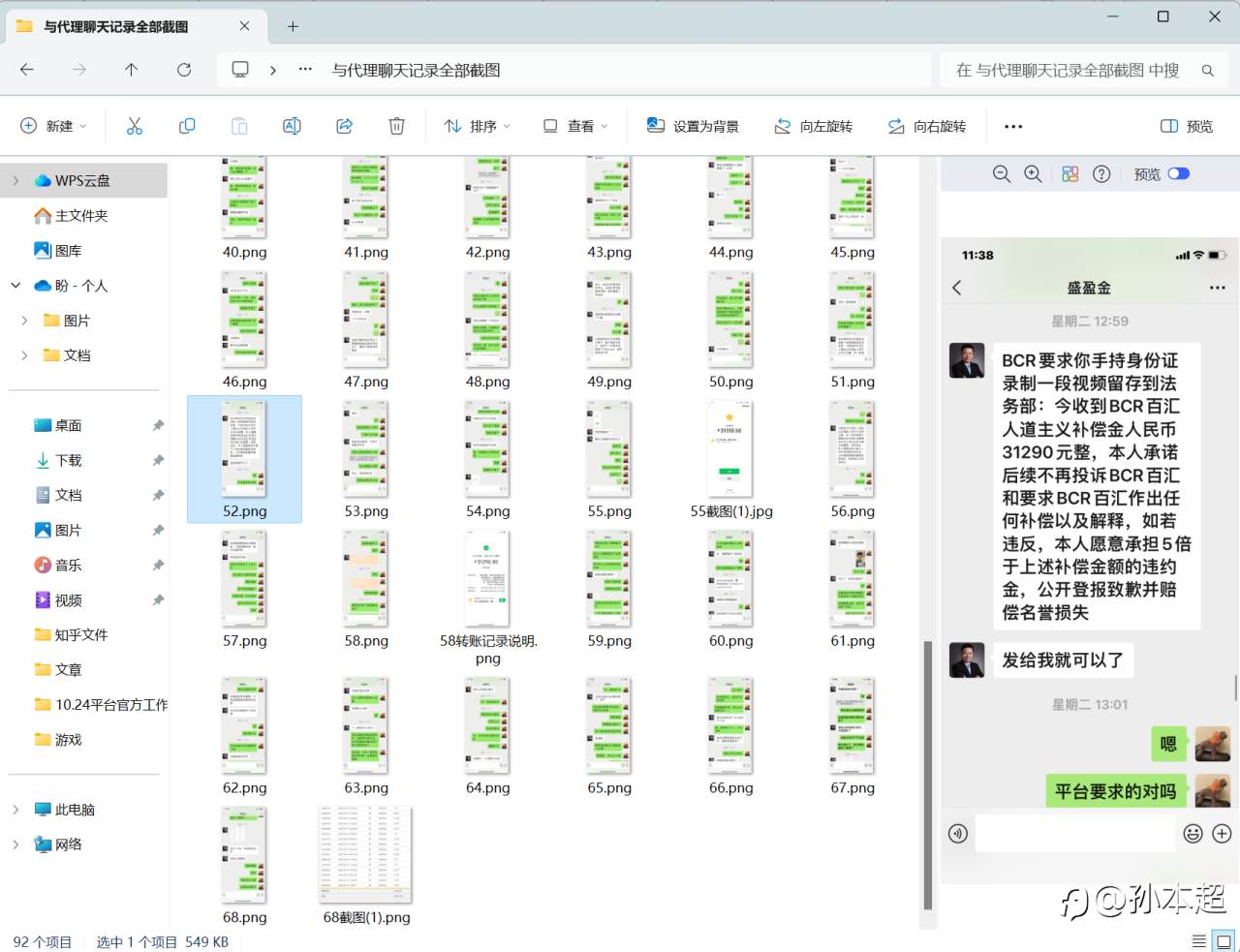Open pinned 音乐 folder
This screenshot has height=952, width=1240.
coord(58,564)
